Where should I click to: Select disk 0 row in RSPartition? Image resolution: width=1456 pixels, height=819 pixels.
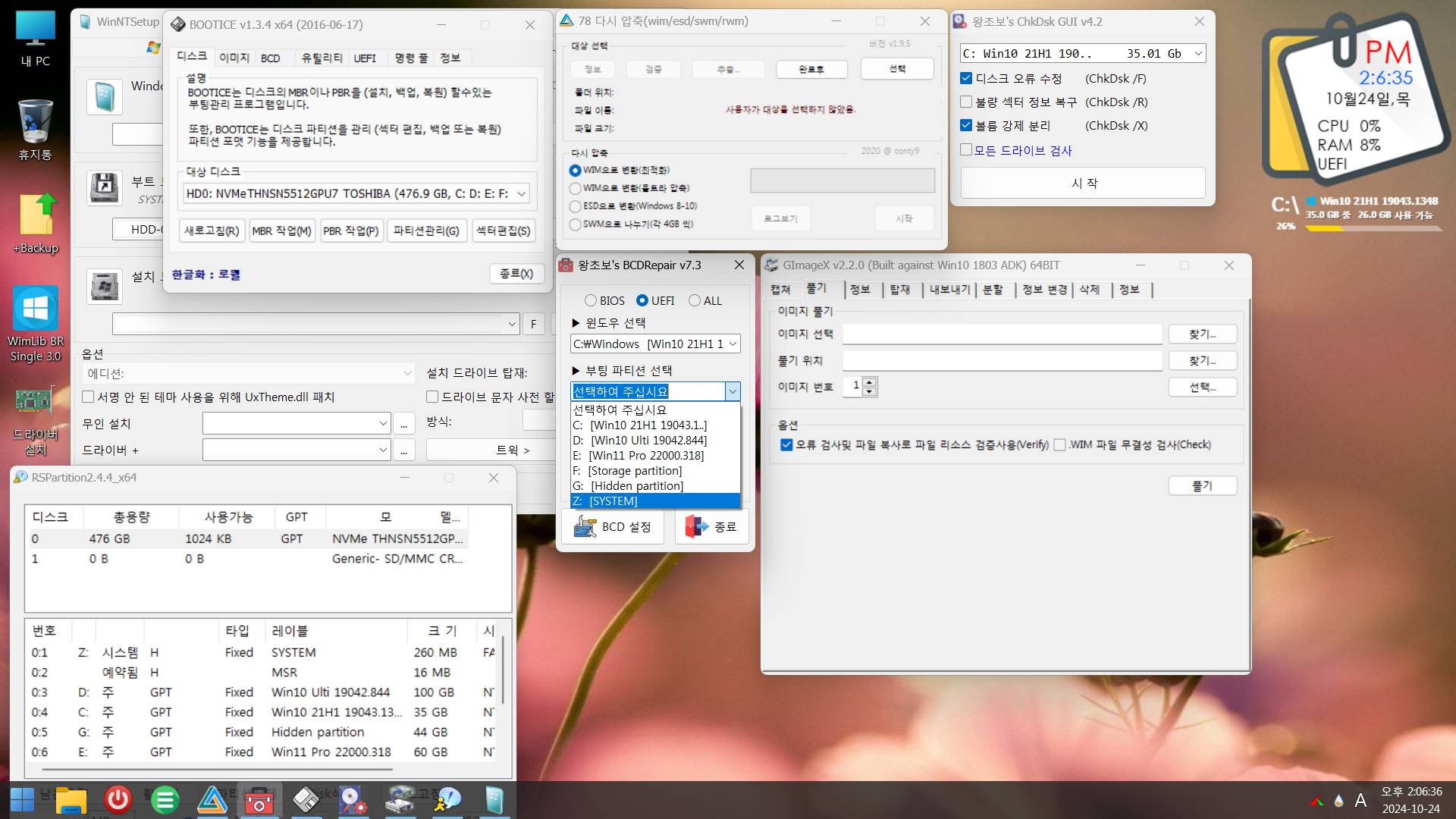[248, 538]
